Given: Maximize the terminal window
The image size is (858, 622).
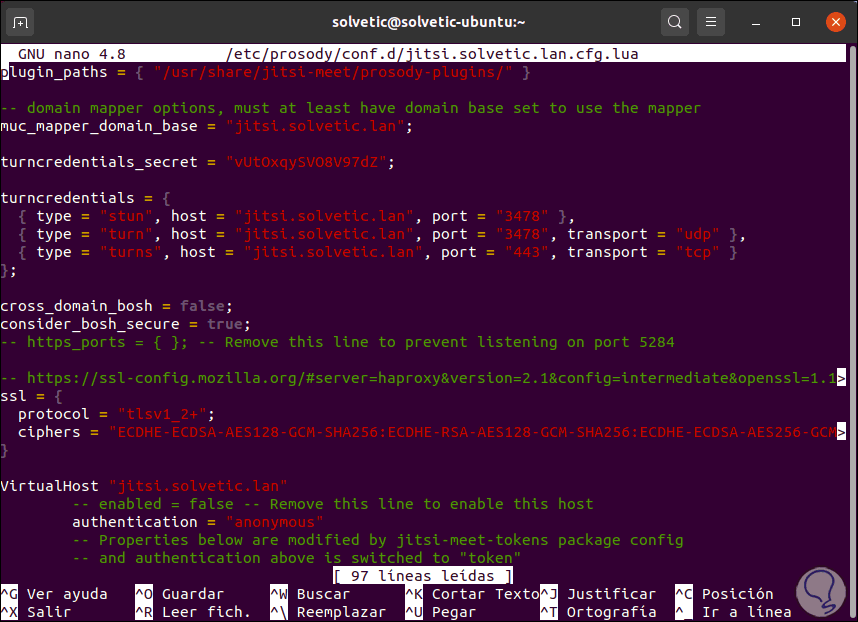Looking at the screenshot, I should pyautogui.click(x=796, y=22).
